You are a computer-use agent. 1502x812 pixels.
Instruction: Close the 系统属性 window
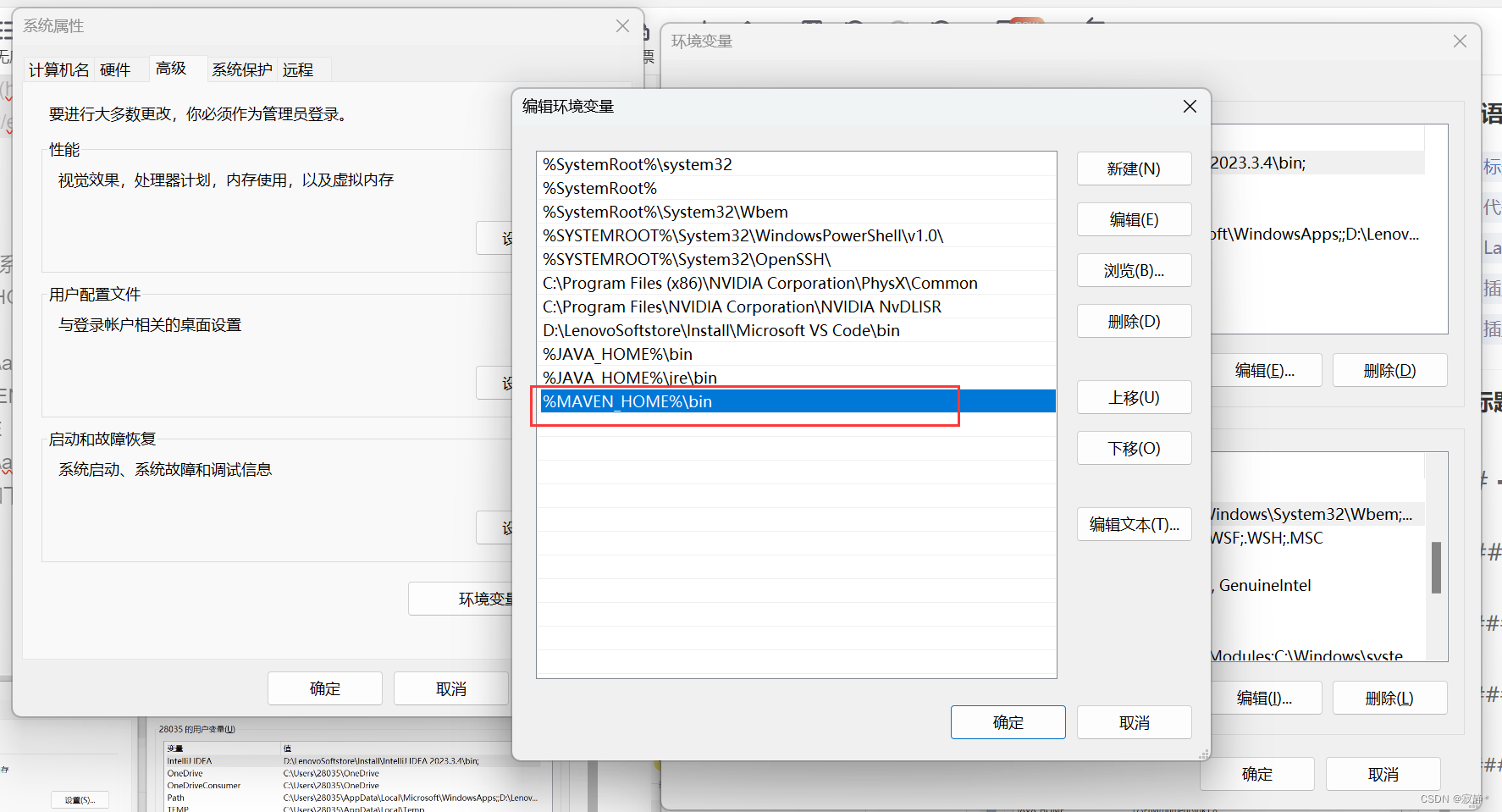[x=622, y=26]
